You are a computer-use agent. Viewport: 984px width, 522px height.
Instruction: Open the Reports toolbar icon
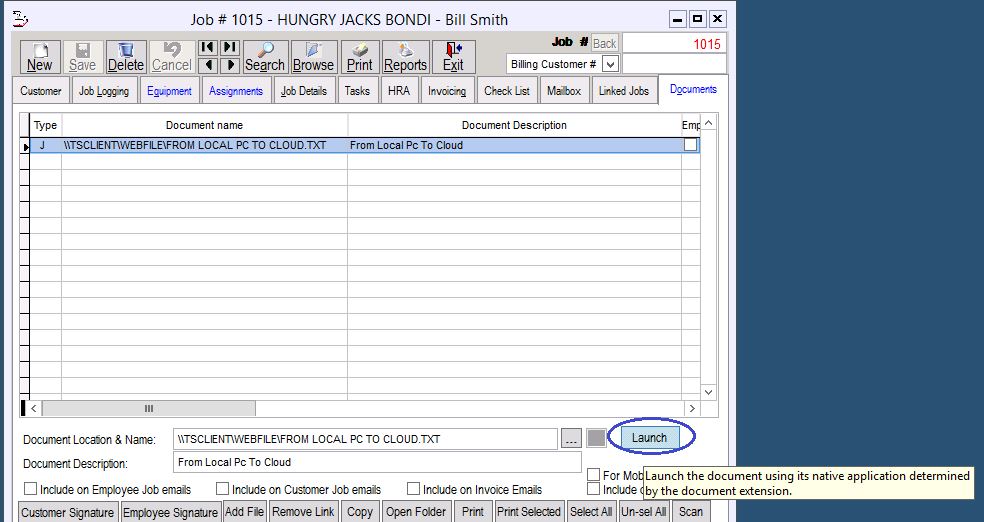(405, 57)
